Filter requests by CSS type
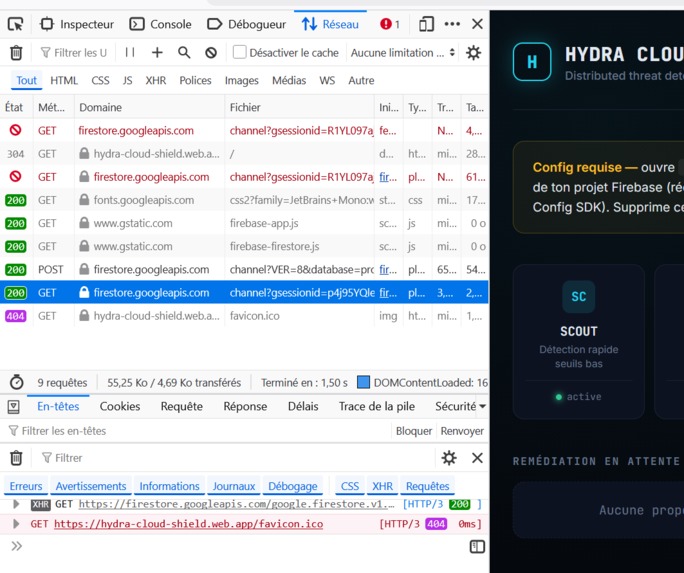The image size is (684, 573). [100, 80]
